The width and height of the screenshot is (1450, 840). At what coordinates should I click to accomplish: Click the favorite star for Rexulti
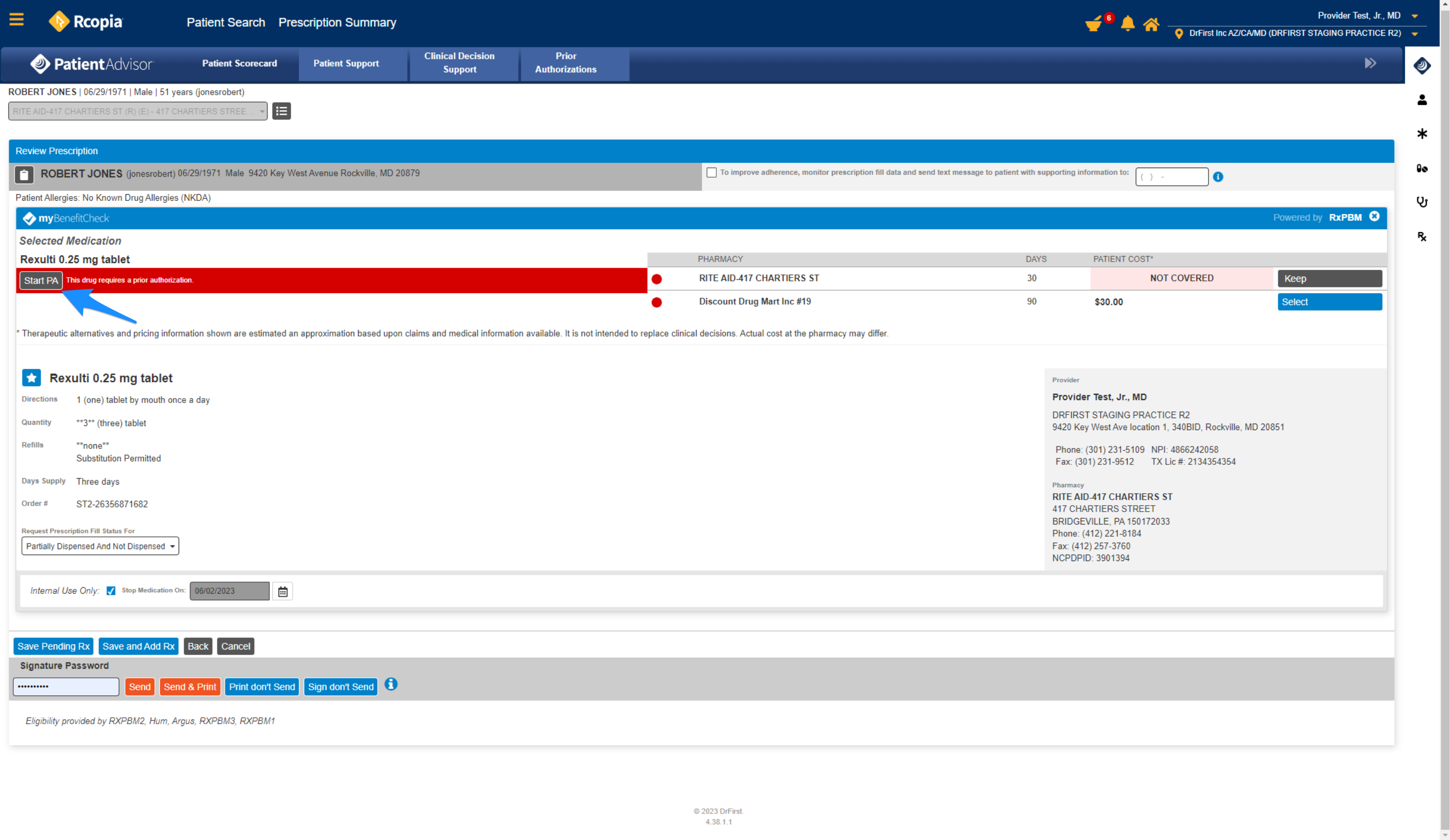32,378
